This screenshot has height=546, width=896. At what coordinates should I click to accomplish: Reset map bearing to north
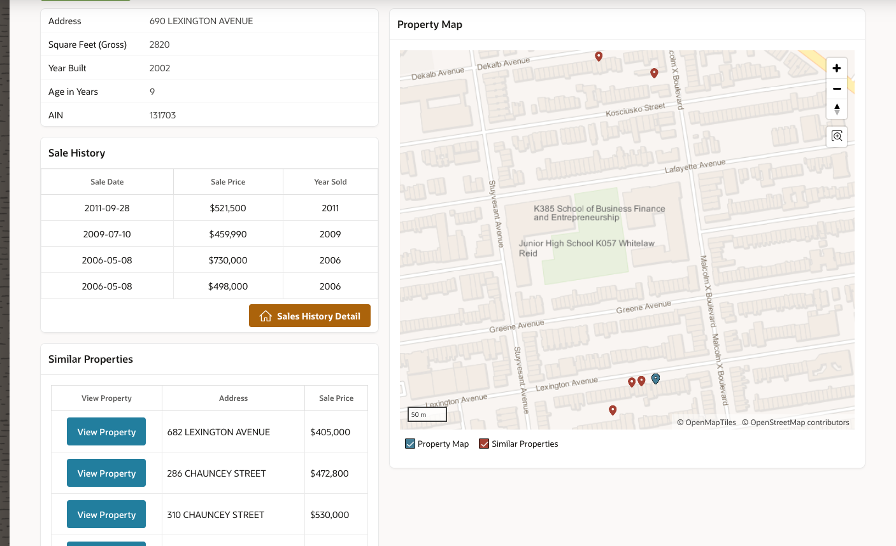pyautogui.click(x=837, y=108)
